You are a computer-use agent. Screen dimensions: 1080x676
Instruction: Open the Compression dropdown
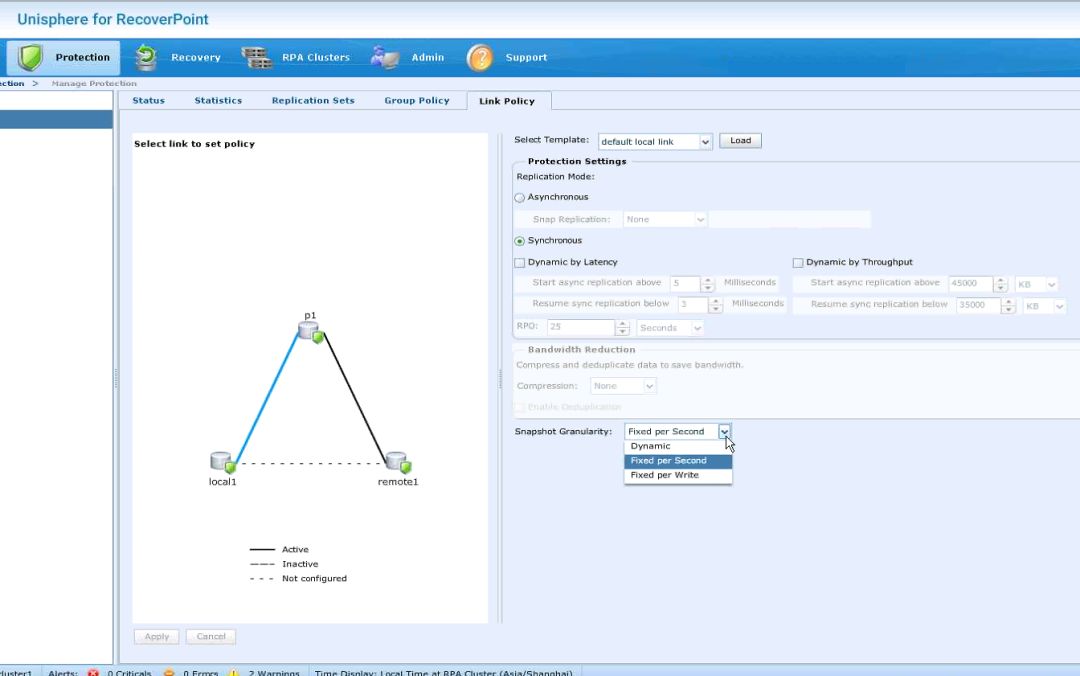click(x=623, y=386)
